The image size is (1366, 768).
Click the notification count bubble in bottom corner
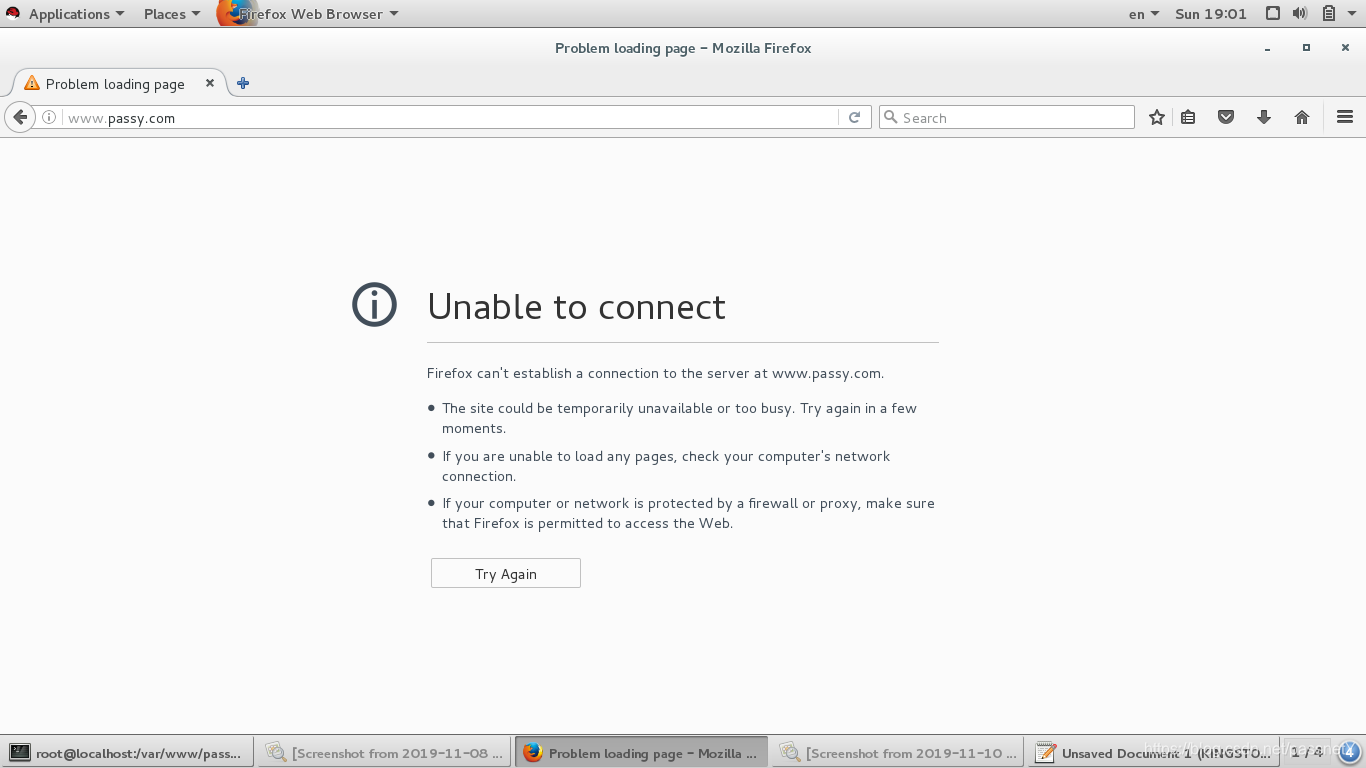pos(1349,752)
